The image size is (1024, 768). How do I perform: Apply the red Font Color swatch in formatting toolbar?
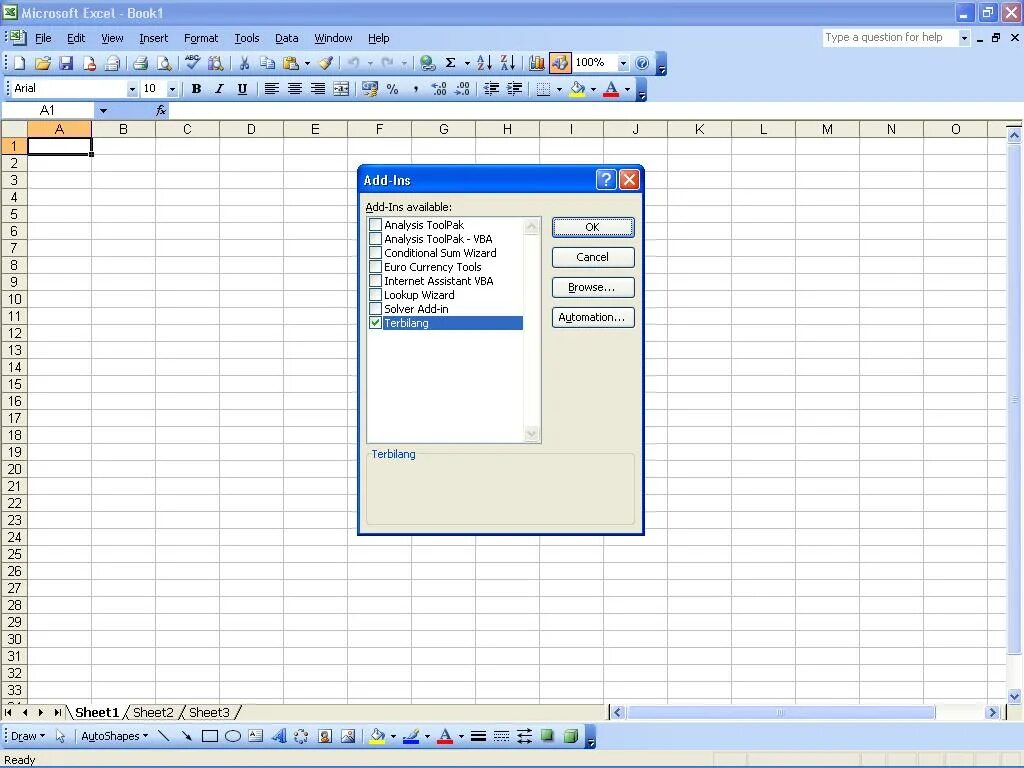point(611,89)
